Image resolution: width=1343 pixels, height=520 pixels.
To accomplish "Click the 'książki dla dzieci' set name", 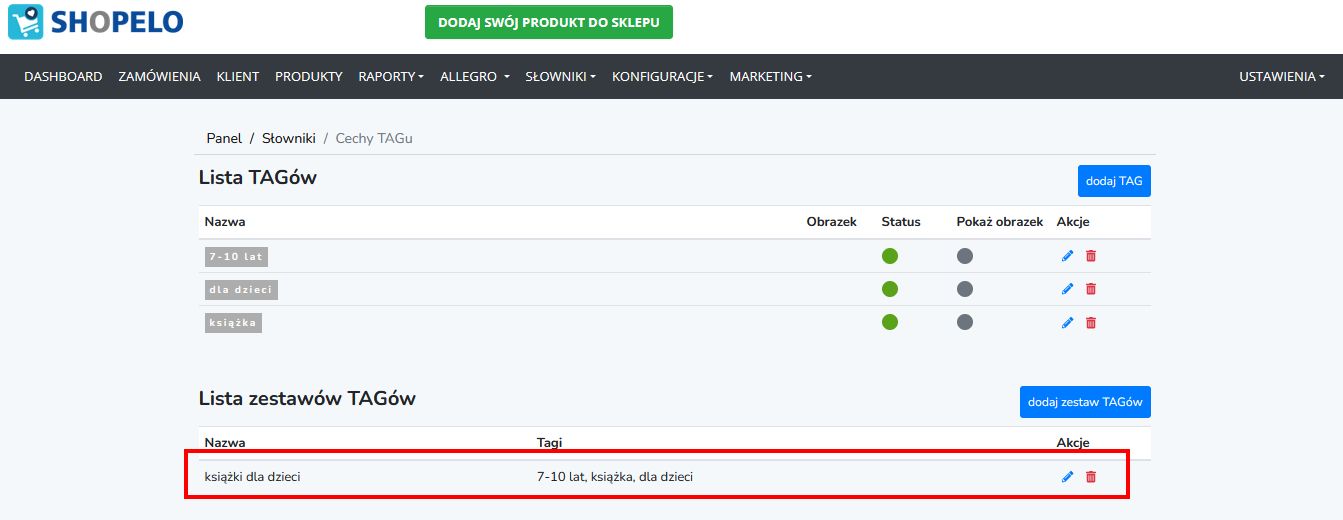I will 253,477.
